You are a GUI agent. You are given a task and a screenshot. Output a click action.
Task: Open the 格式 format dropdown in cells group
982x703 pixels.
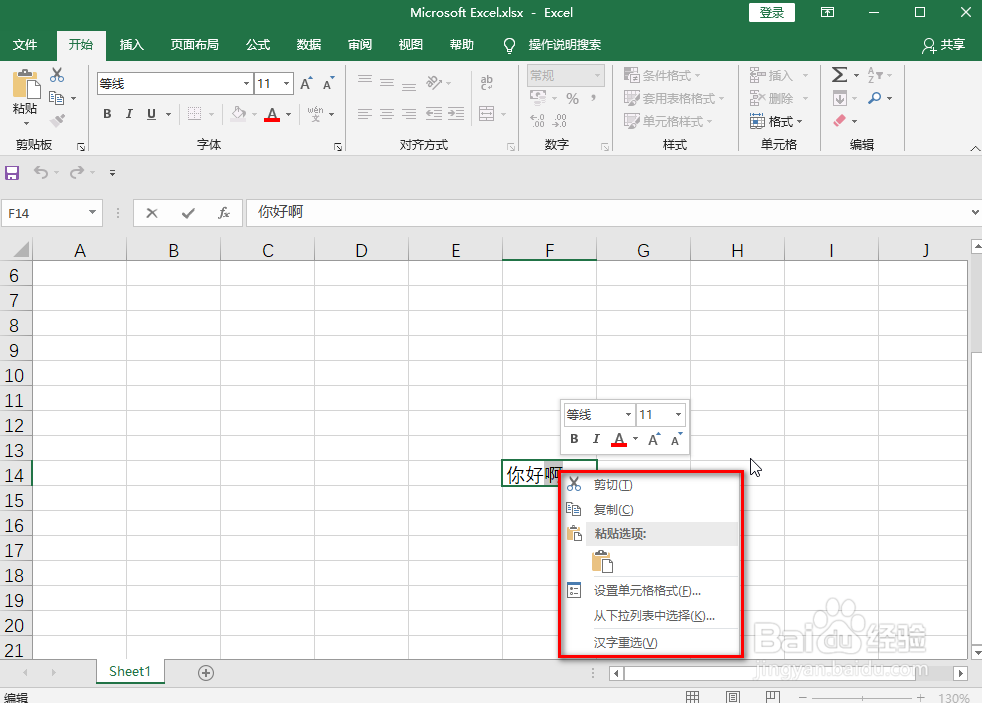[776, 121]
